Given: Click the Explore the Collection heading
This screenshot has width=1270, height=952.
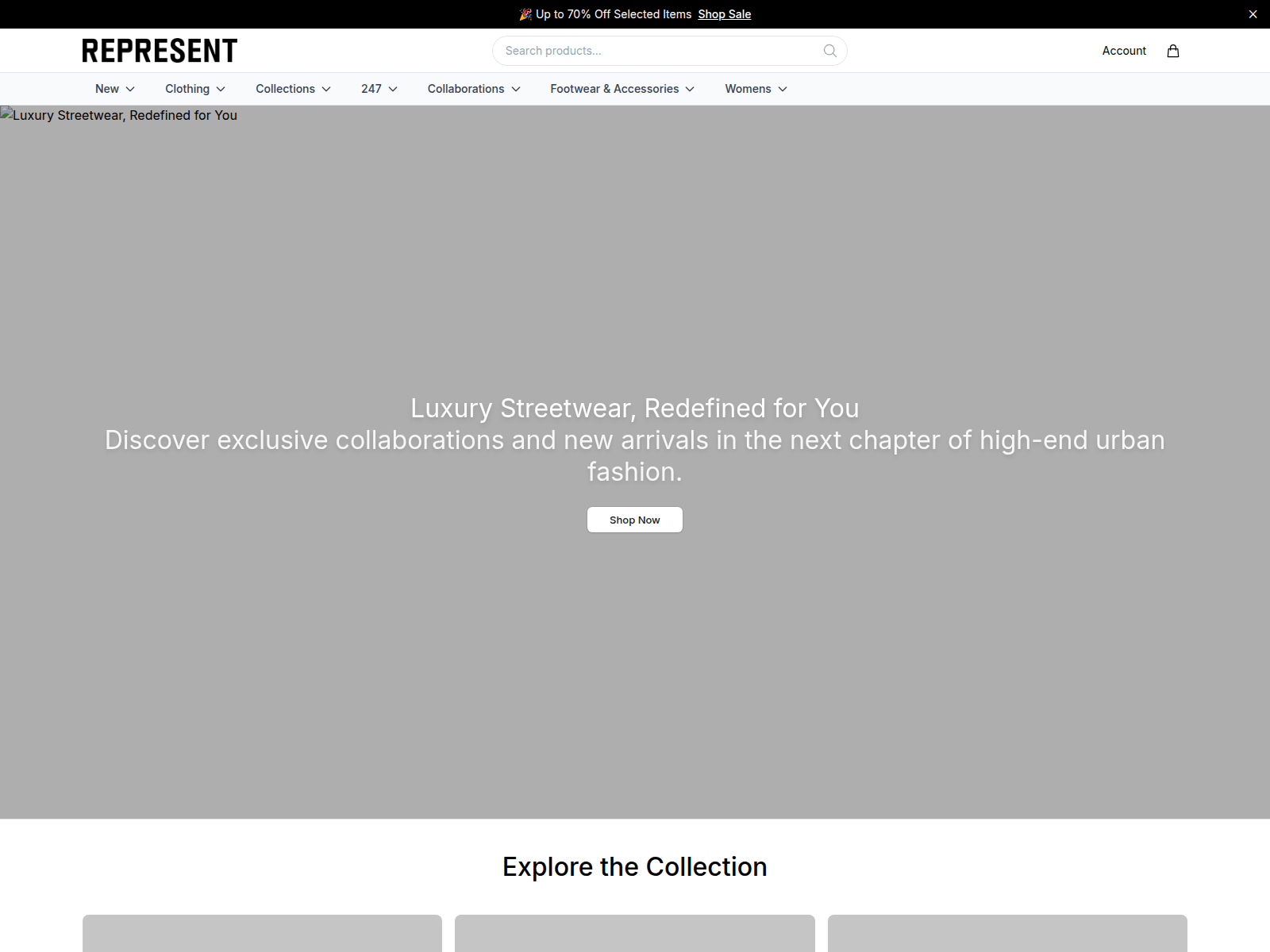Looking at the screenshot, I should coord(635,867).
